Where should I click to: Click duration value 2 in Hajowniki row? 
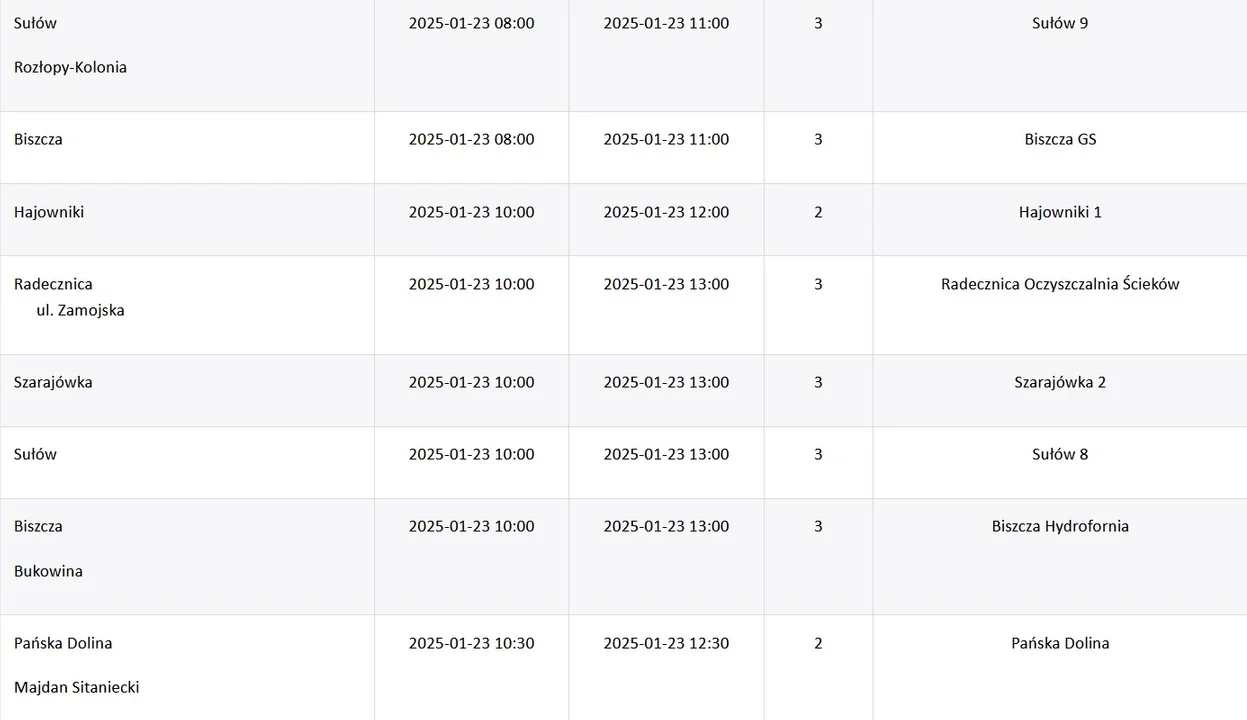pyautogui.click(x=818, y=212)
